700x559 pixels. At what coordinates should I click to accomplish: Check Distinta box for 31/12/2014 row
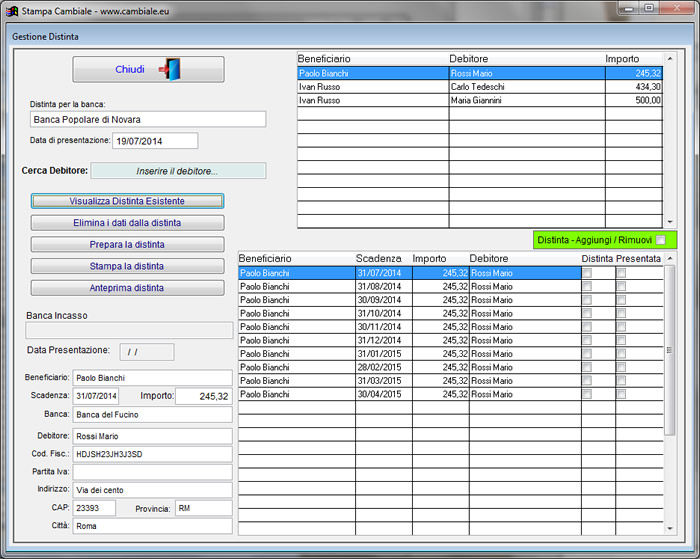[587, 340]
